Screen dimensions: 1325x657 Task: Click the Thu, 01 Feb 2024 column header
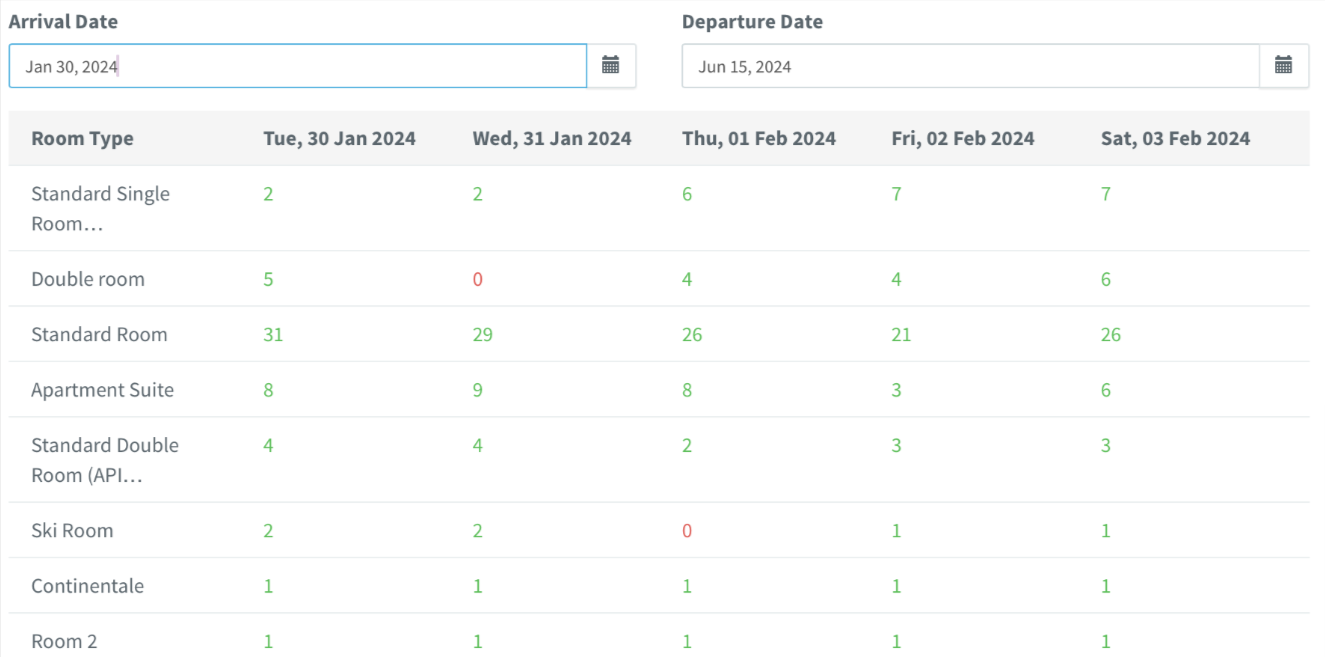(x=759, y=139)
